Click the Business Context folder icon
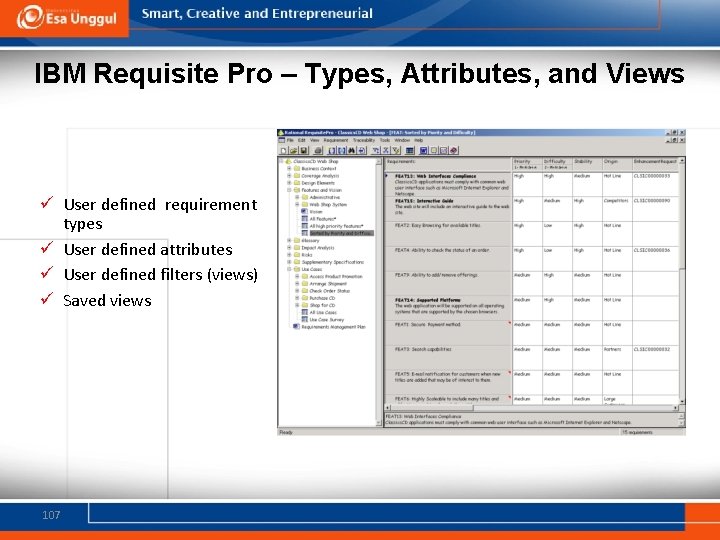720x540 pixels. click(x=297, y=169)
